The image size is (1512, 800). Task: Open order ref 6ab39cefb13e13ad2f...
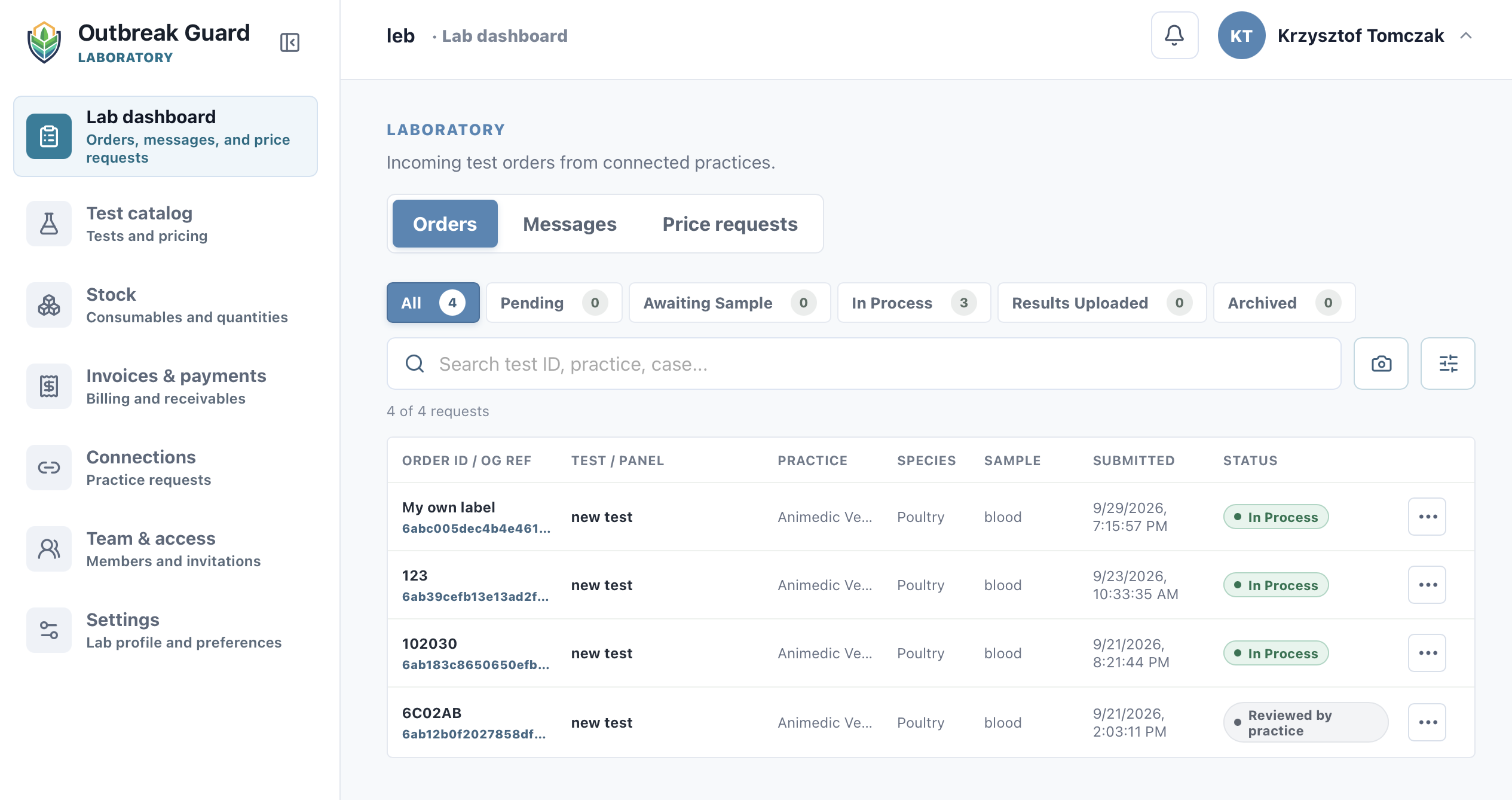(476, 597)
